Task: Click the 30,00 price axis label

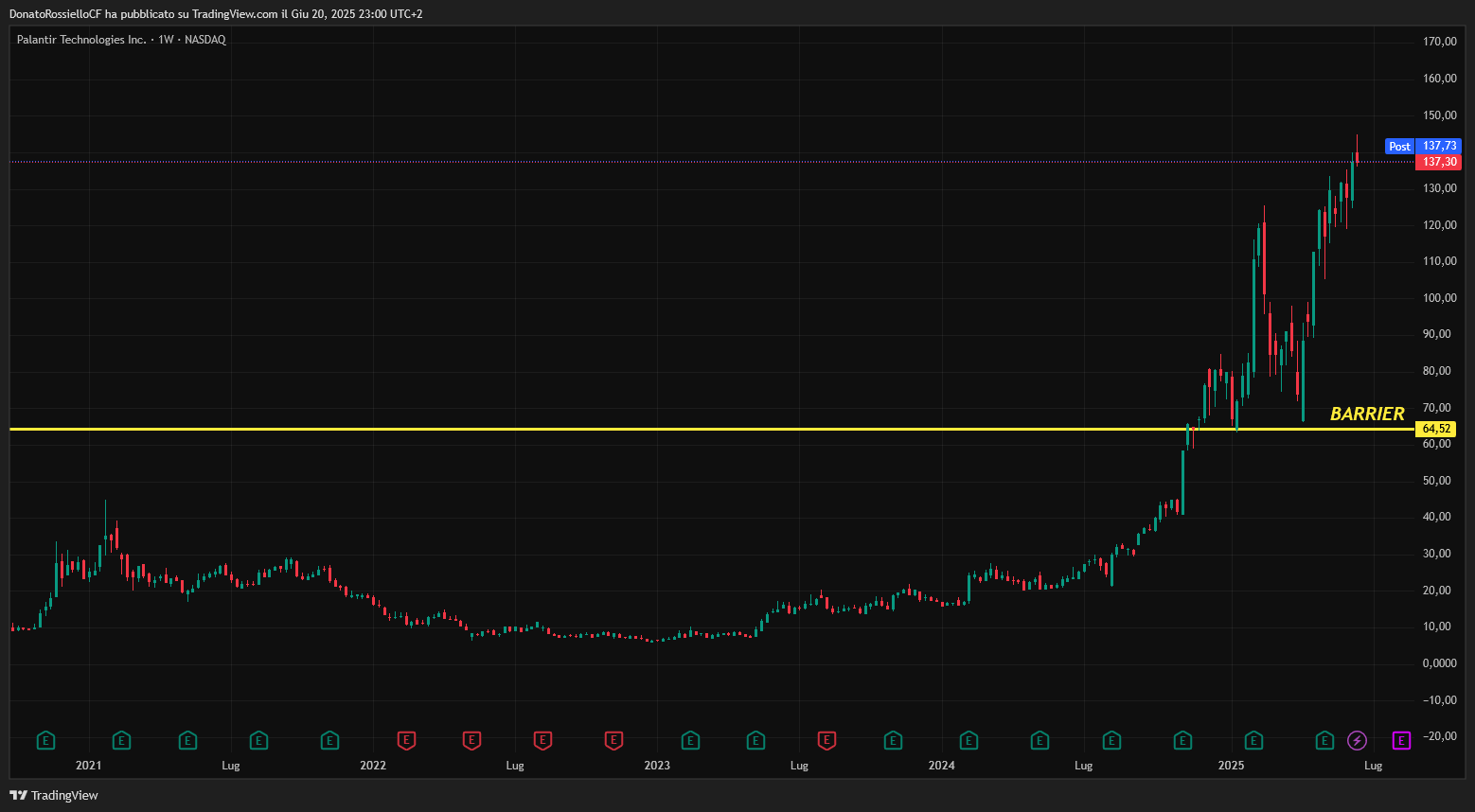Action: tap(1439, 554)
